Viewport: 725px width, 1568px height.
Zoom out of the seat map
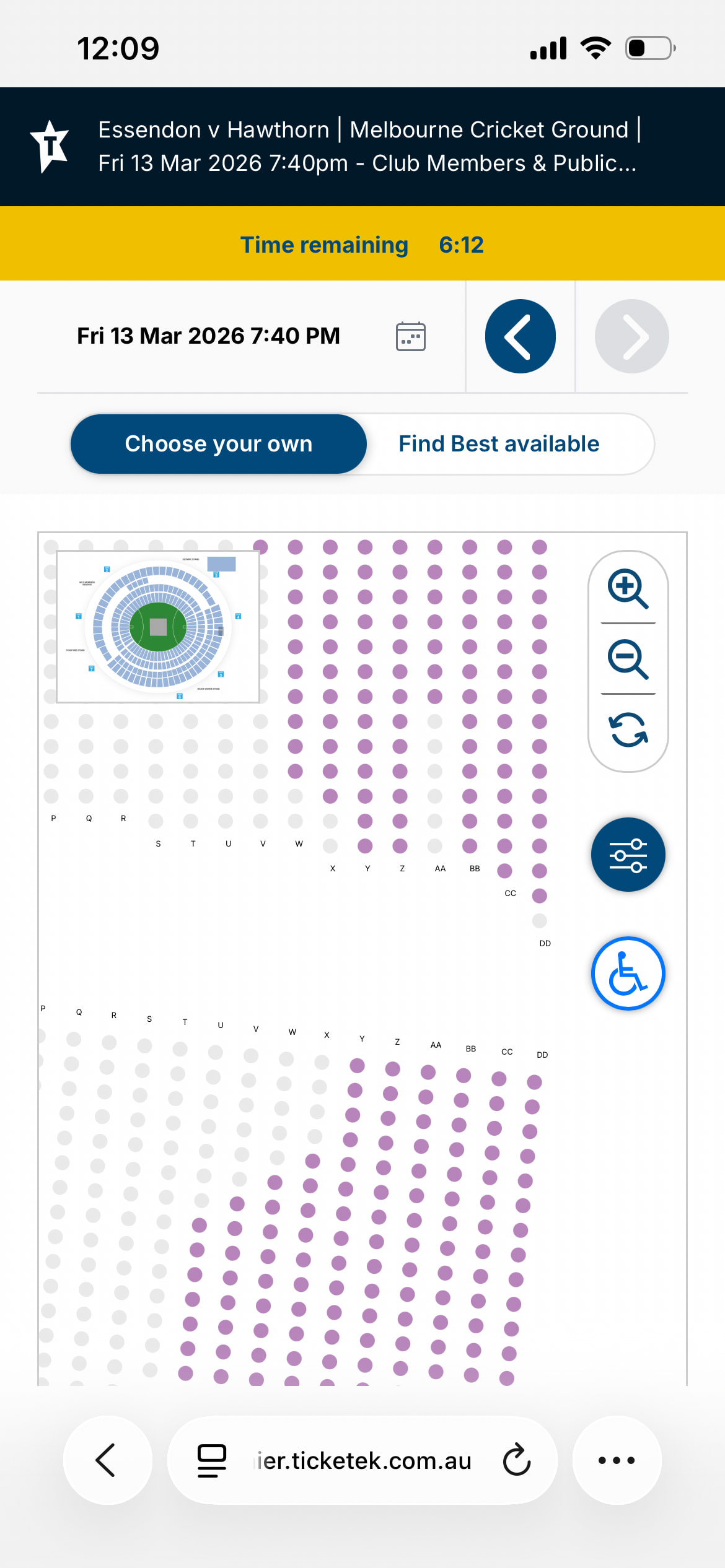pyautogui.click(x=628, y=659)
